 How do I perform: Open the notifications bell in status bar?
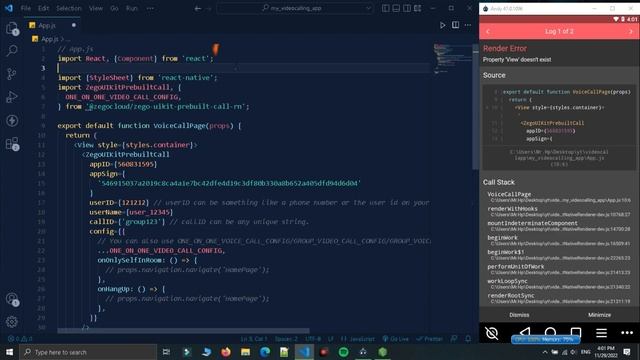point(468,339)
